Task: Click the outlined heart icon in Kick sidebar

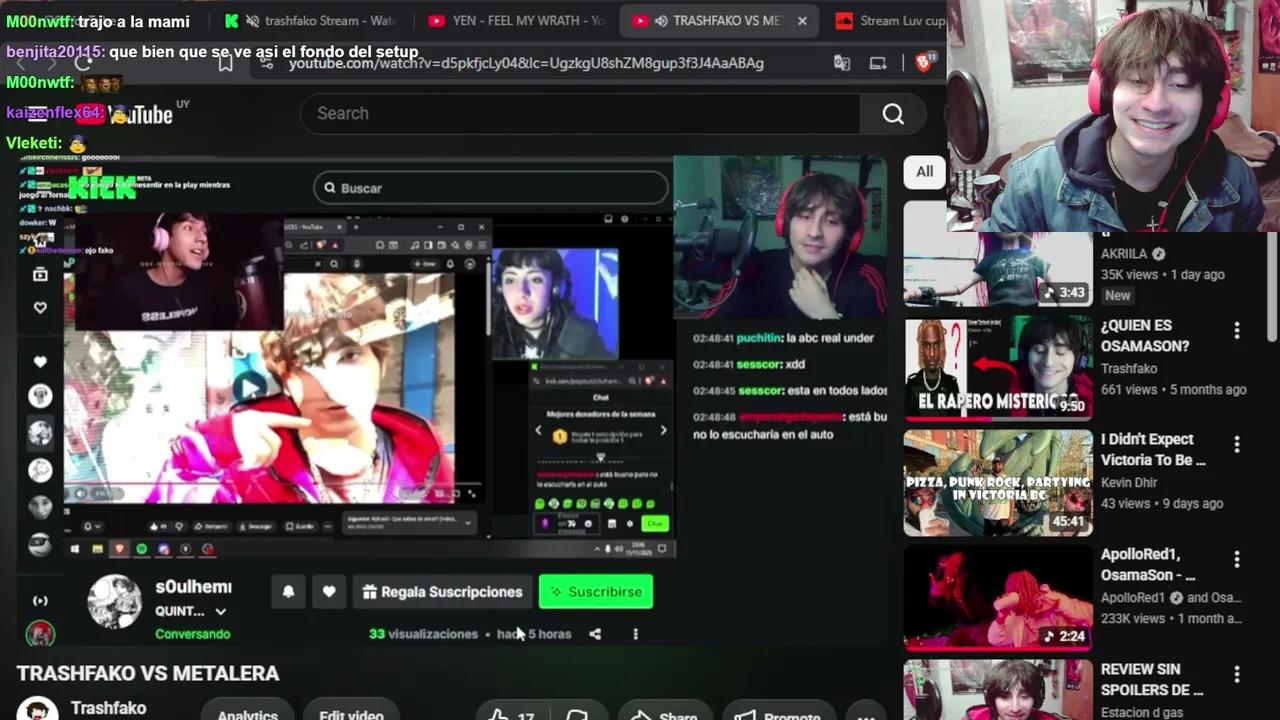Action: [x=40, y=307]
